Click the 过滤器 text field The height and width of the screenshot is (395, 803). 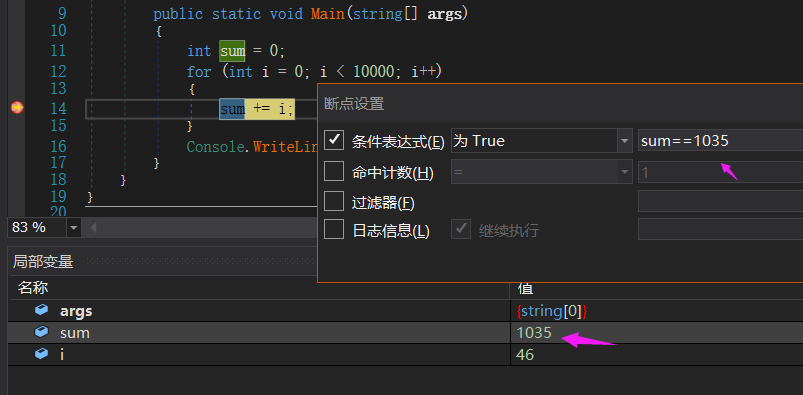coord(720,201)
